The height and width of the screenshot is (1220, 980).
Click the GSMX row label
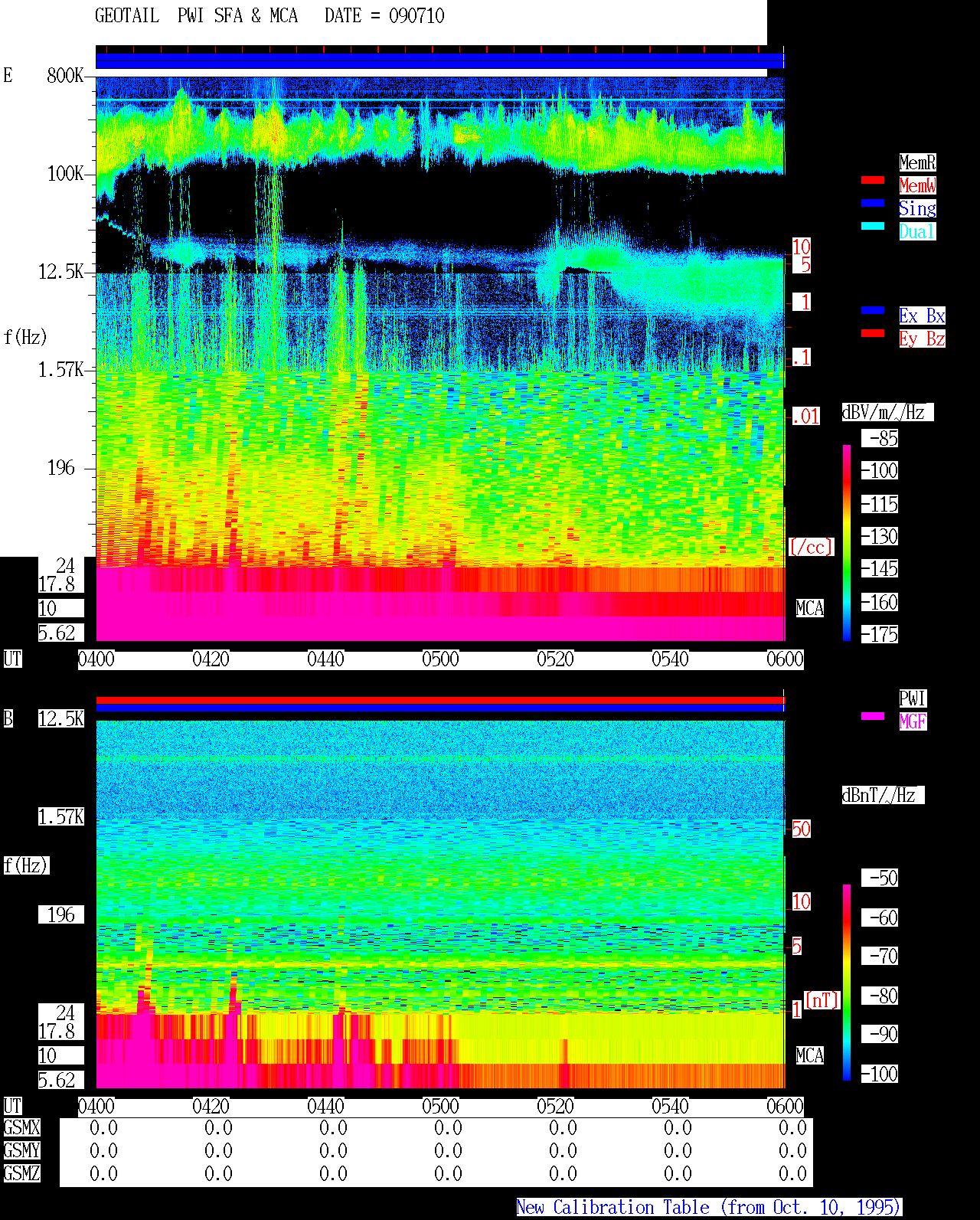coord(21,1128)
